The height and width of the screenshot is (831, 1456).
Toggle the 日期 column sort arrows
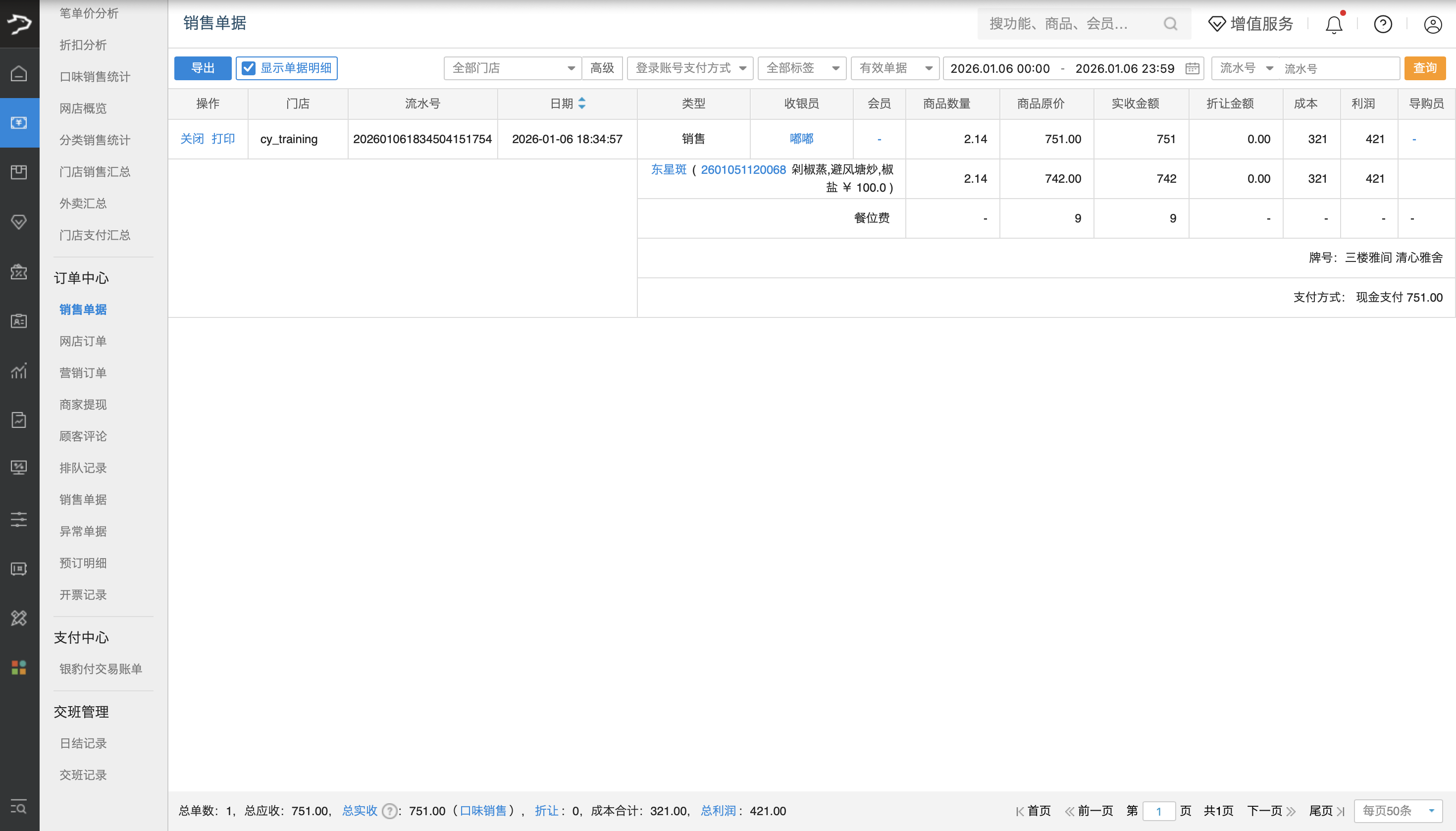tap(581, 104)
